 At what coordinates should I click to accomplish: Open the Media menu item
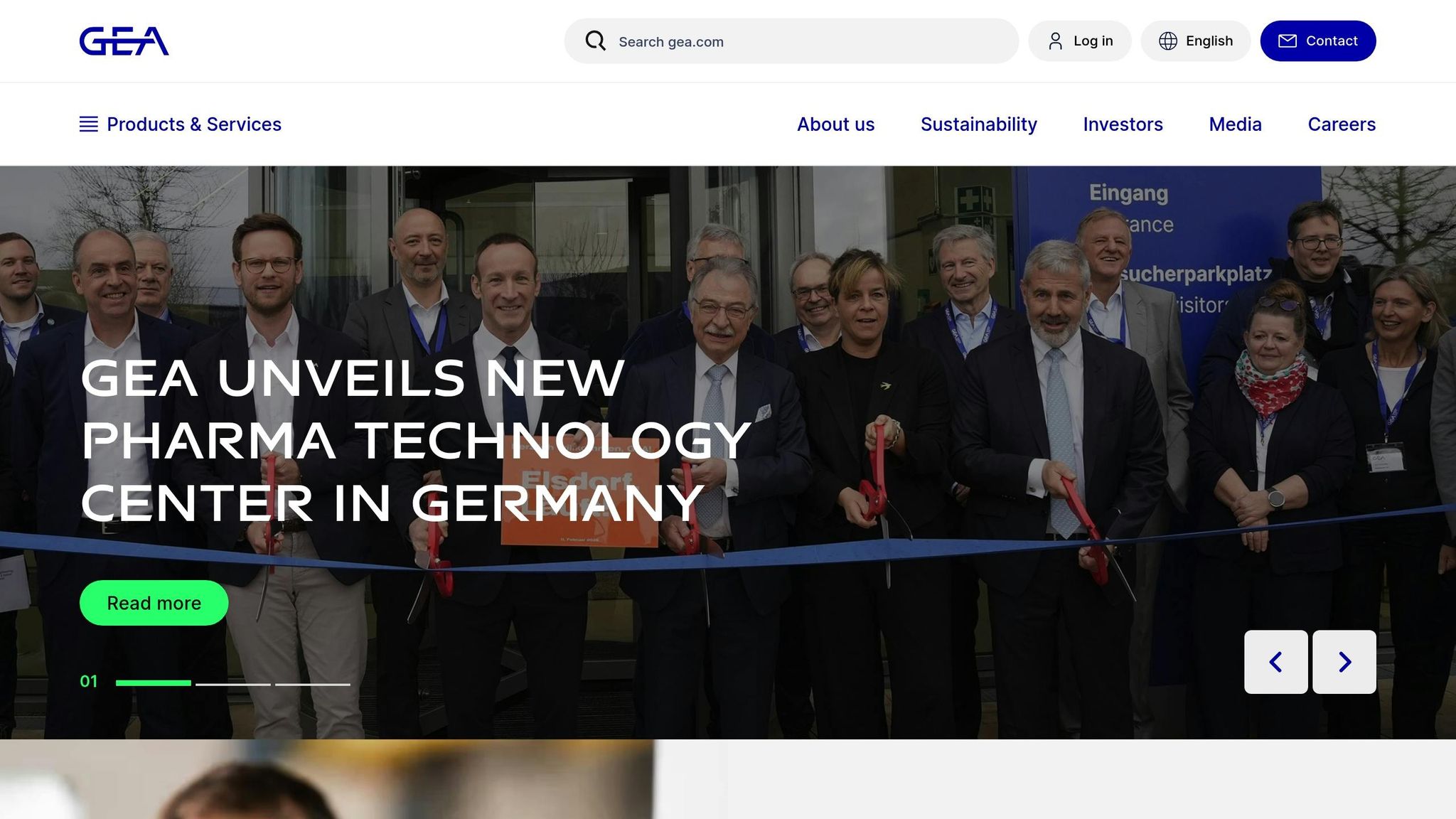pos(1235,124)
